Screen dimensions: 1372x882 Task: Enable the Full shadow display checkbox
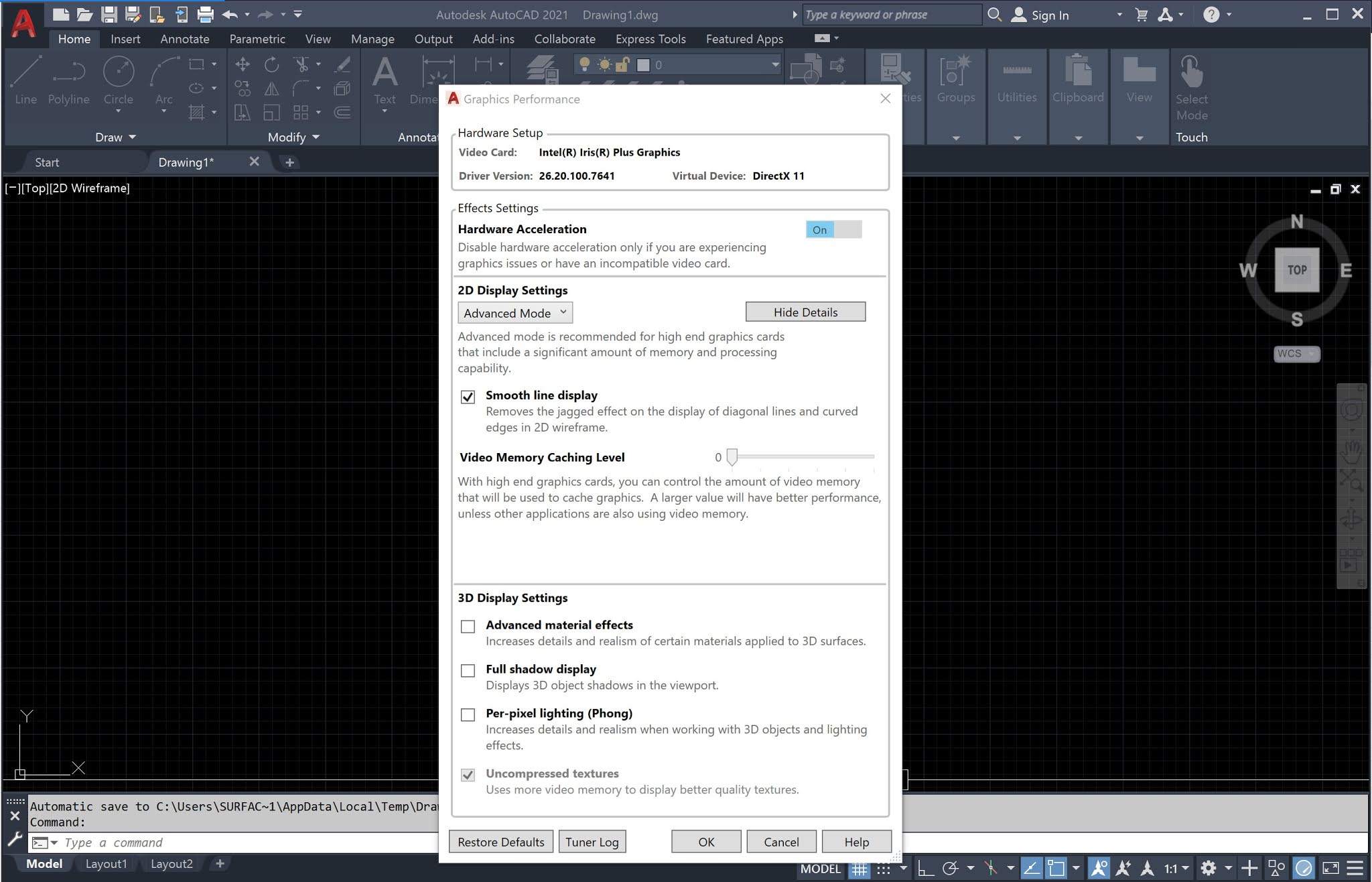click(x=468, y=670)
